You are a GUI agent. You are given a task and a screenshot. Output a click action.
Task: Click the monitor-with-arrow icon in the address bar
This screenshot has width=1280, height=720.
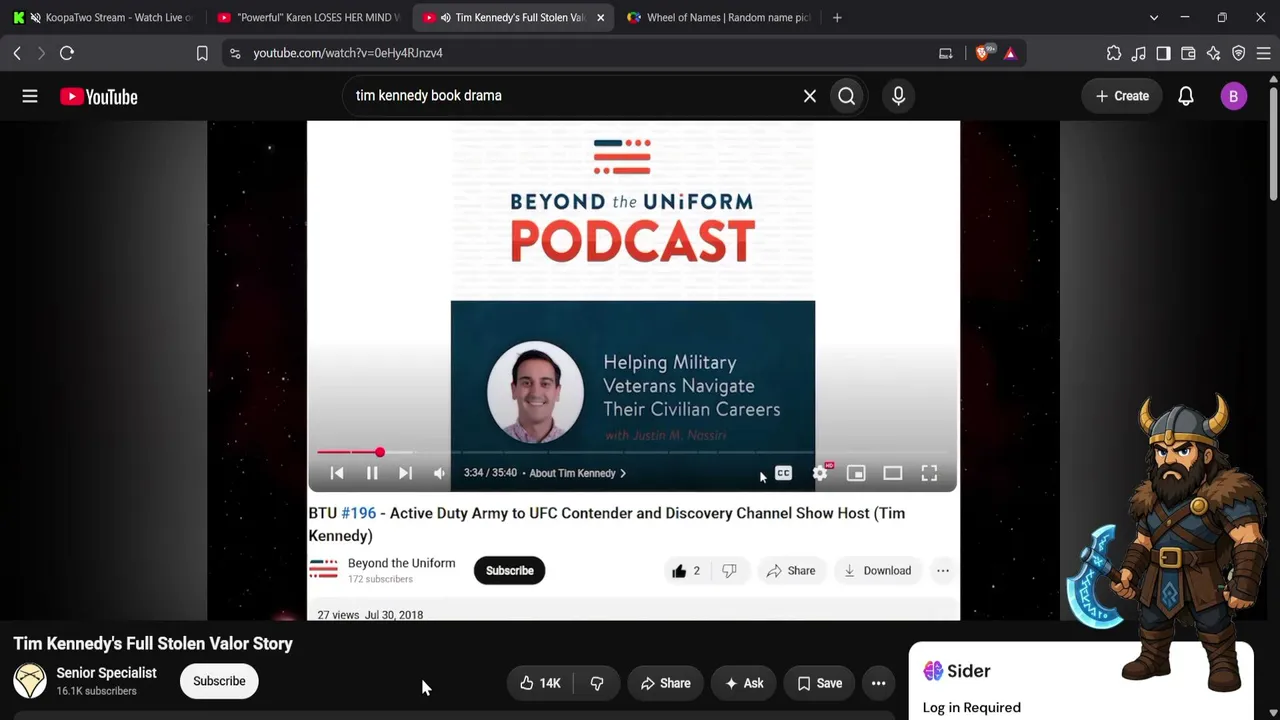point(946,53)
